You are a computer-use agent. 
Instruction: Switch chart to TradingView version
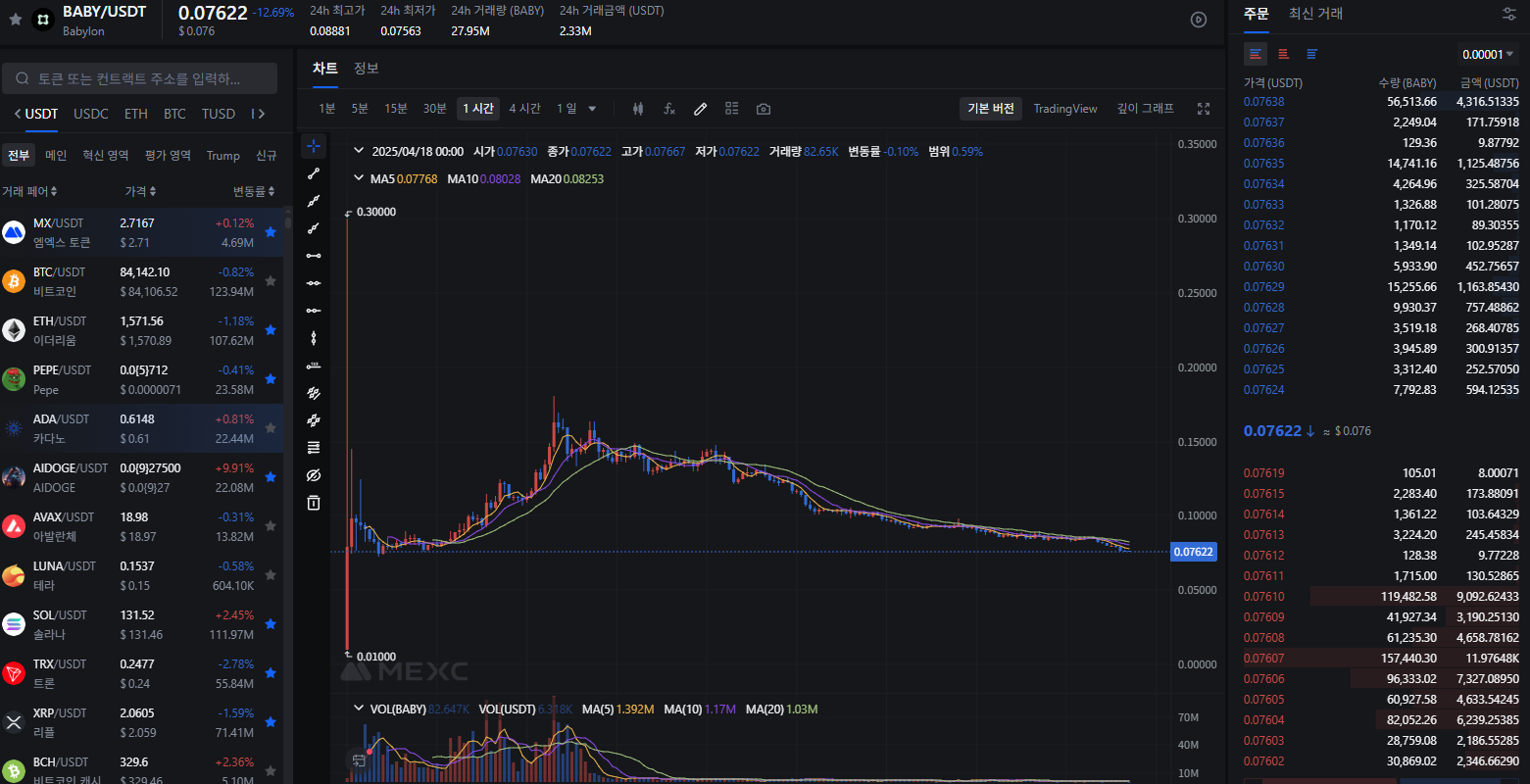pyautogui.click(x=1064, y=109)
